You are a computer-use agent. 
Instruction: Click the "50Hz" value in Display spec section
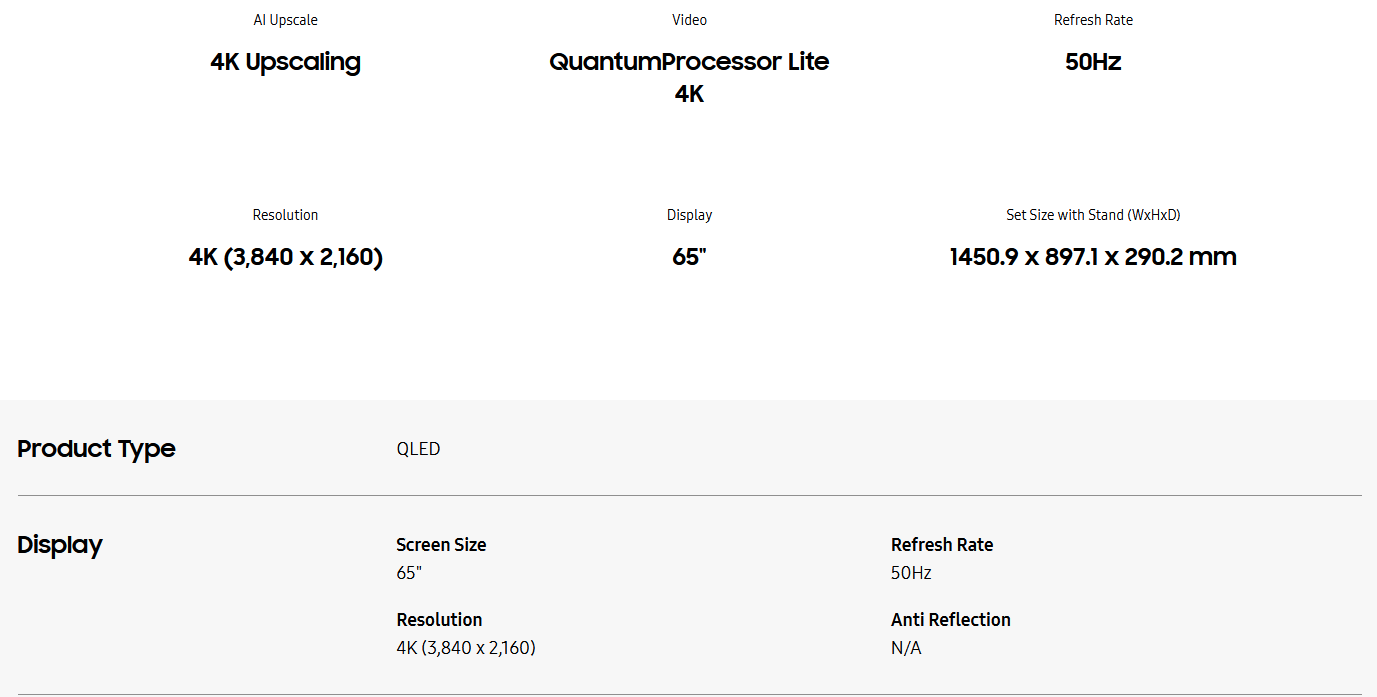tap(911, 573)
